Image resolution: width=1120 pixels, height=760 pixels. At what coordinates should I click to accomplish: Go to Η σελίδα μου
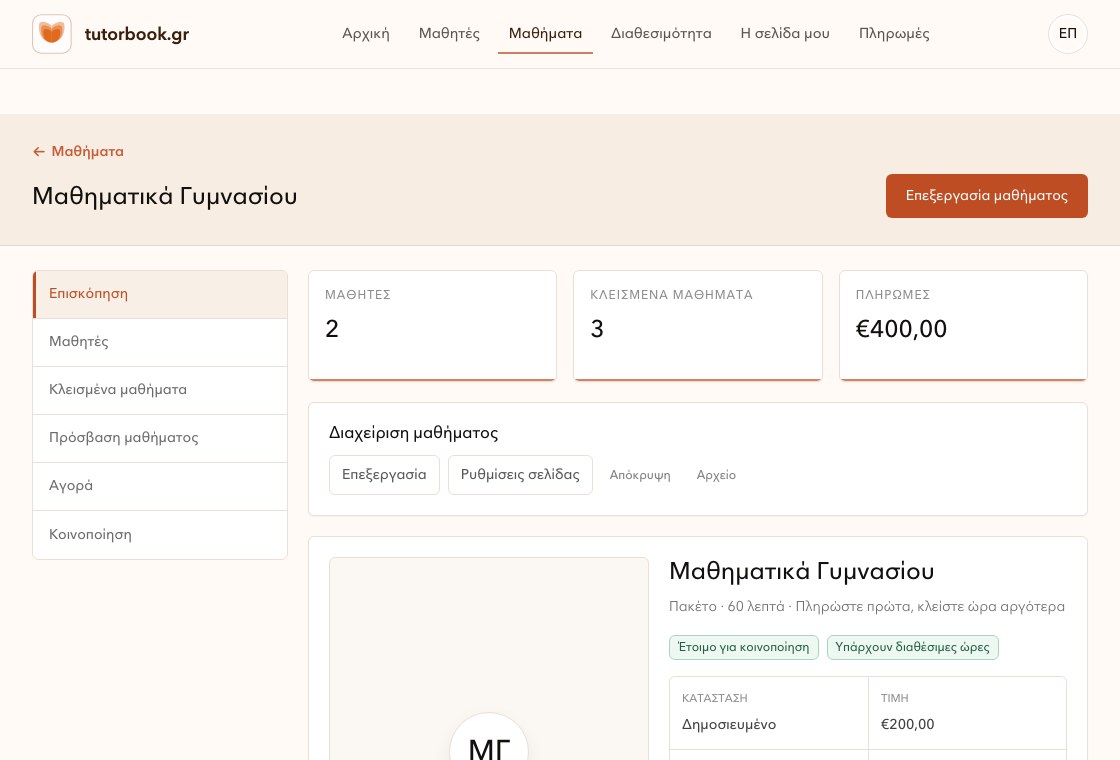click(x=785, y=34)
